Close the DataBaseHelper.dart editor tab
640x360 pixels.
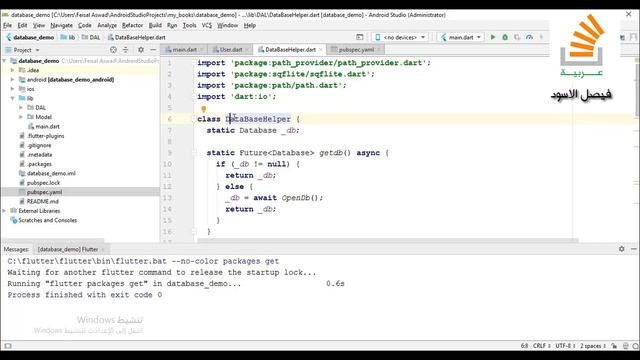pyautogui.click(x=320, y=50)
